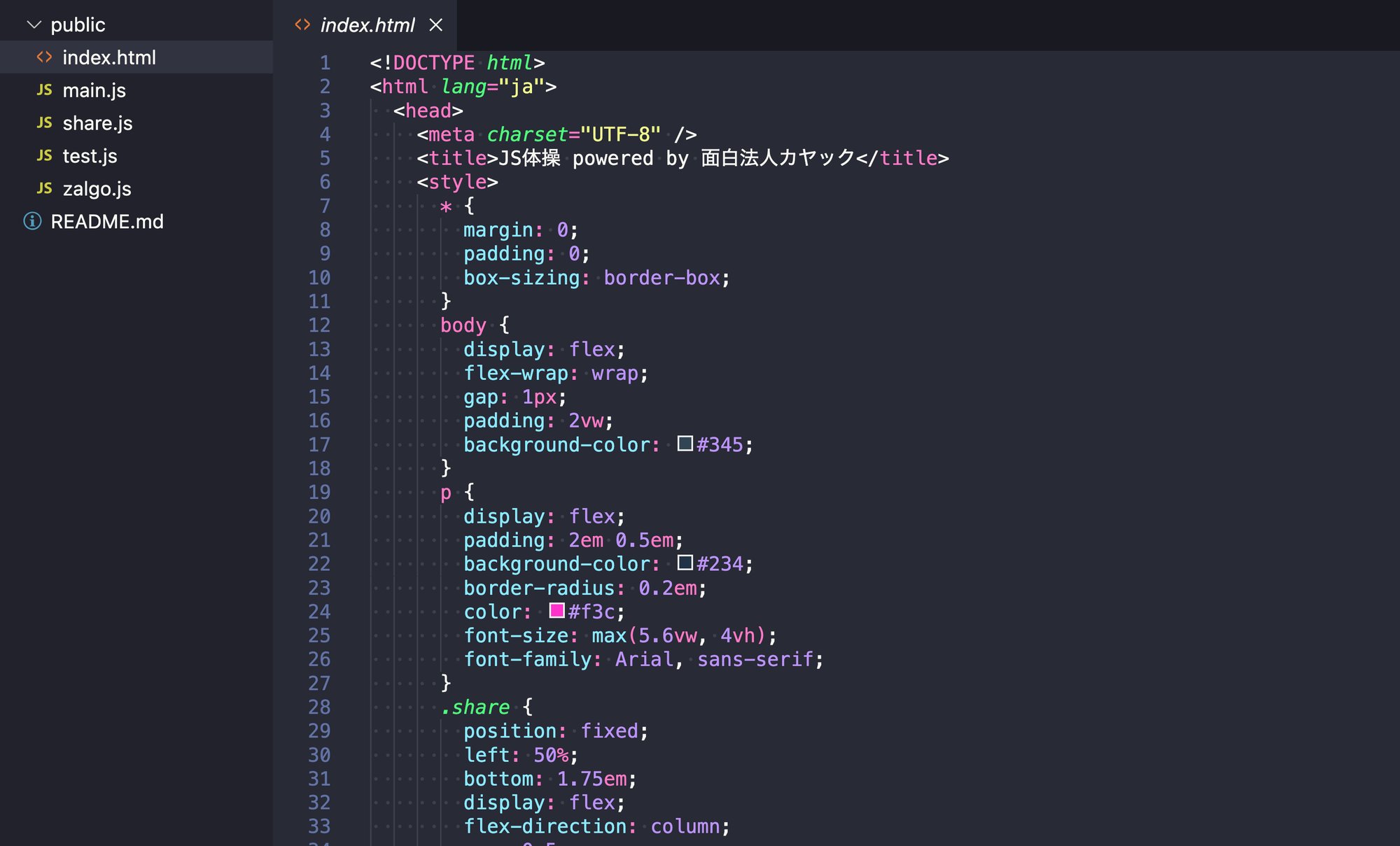1400x846 pixels.
Task: Click the '.share' selector on line 28
Action: coord(475,707)
